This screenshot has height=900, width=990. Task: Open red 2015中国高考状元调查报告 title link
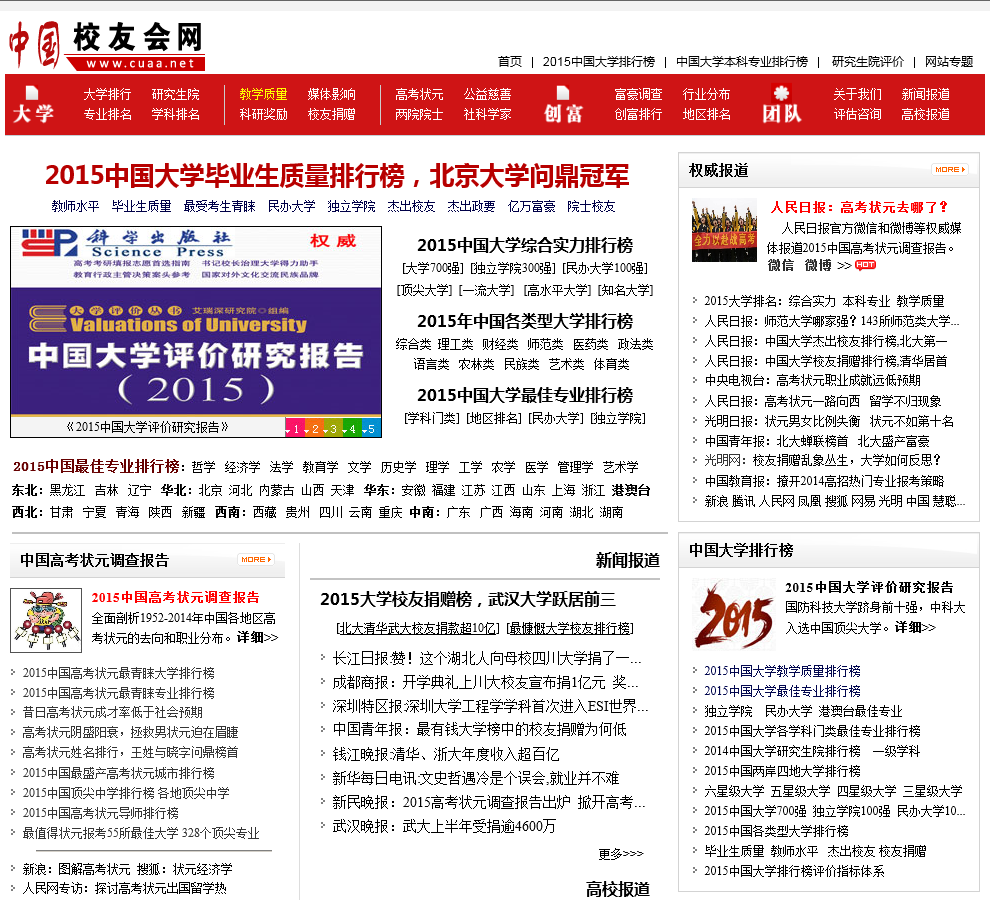click(x=176, y=597)
